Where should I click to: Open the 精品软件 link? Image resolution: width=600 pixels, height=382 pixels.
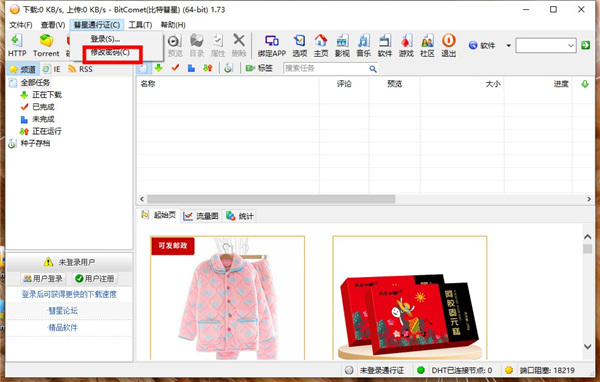click(x=63, y=327)
